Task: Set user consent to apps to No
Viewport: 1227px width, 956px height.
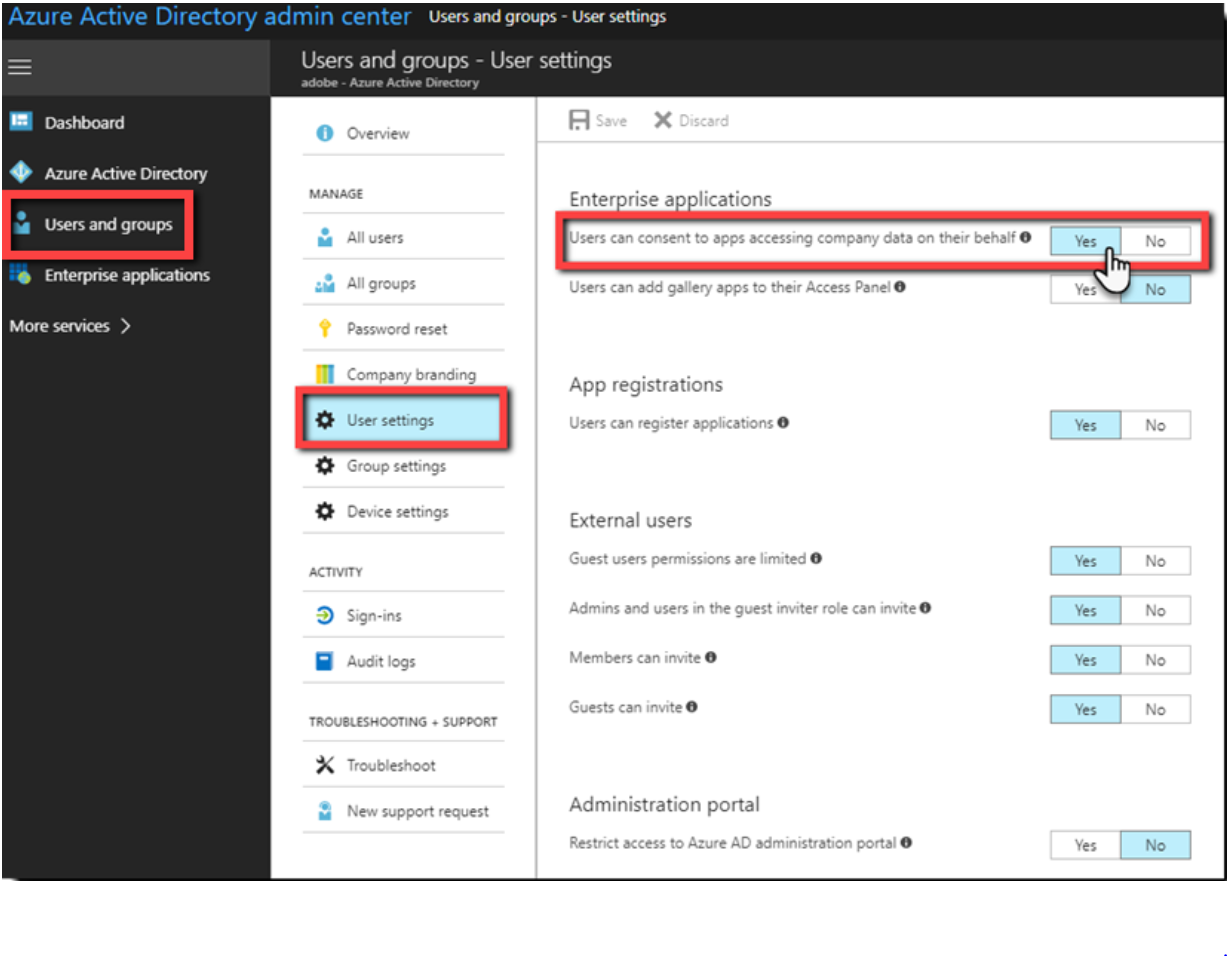Action: [1156, 241]
